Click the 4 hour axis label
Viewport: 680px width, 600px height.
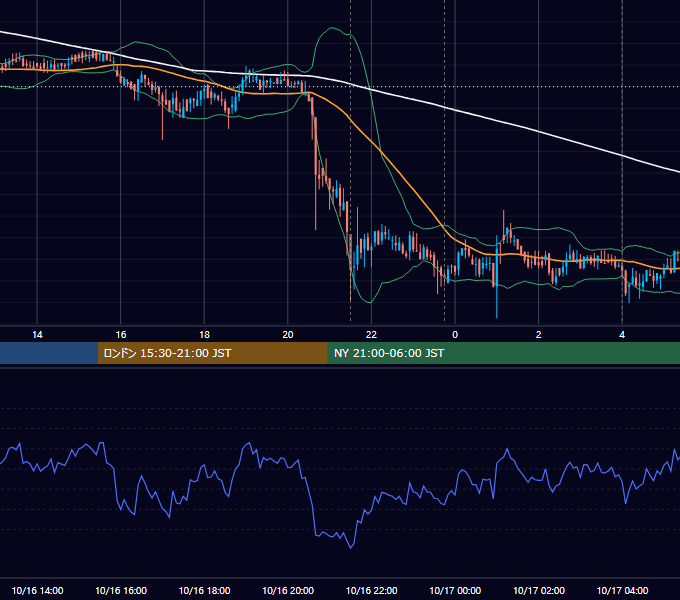[x=622, y=335]
